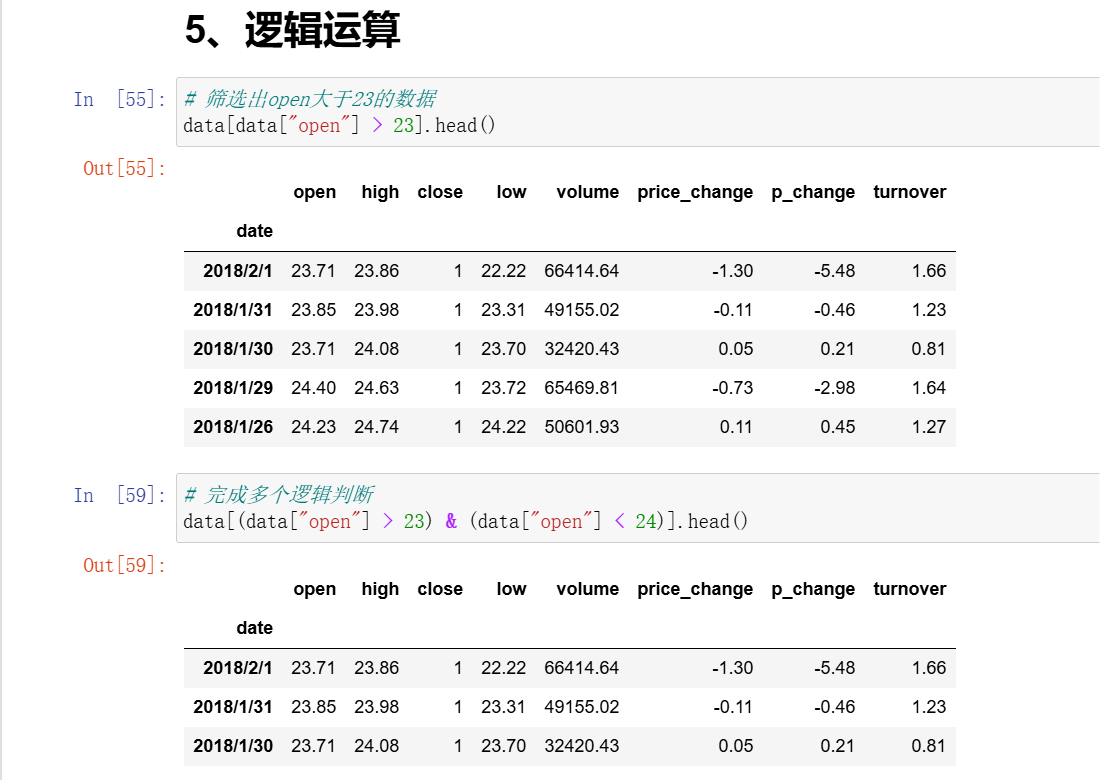Click 'date' index label in Out[55] table

tap(255, 231)
